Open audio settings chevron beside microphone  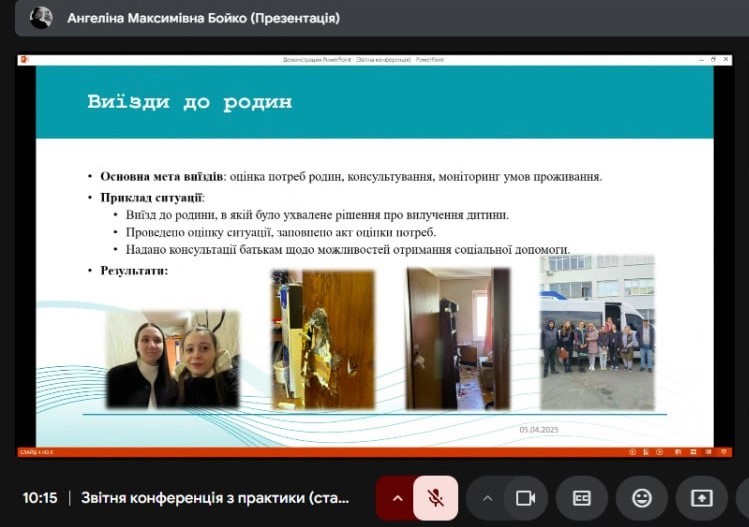(397, 498)
